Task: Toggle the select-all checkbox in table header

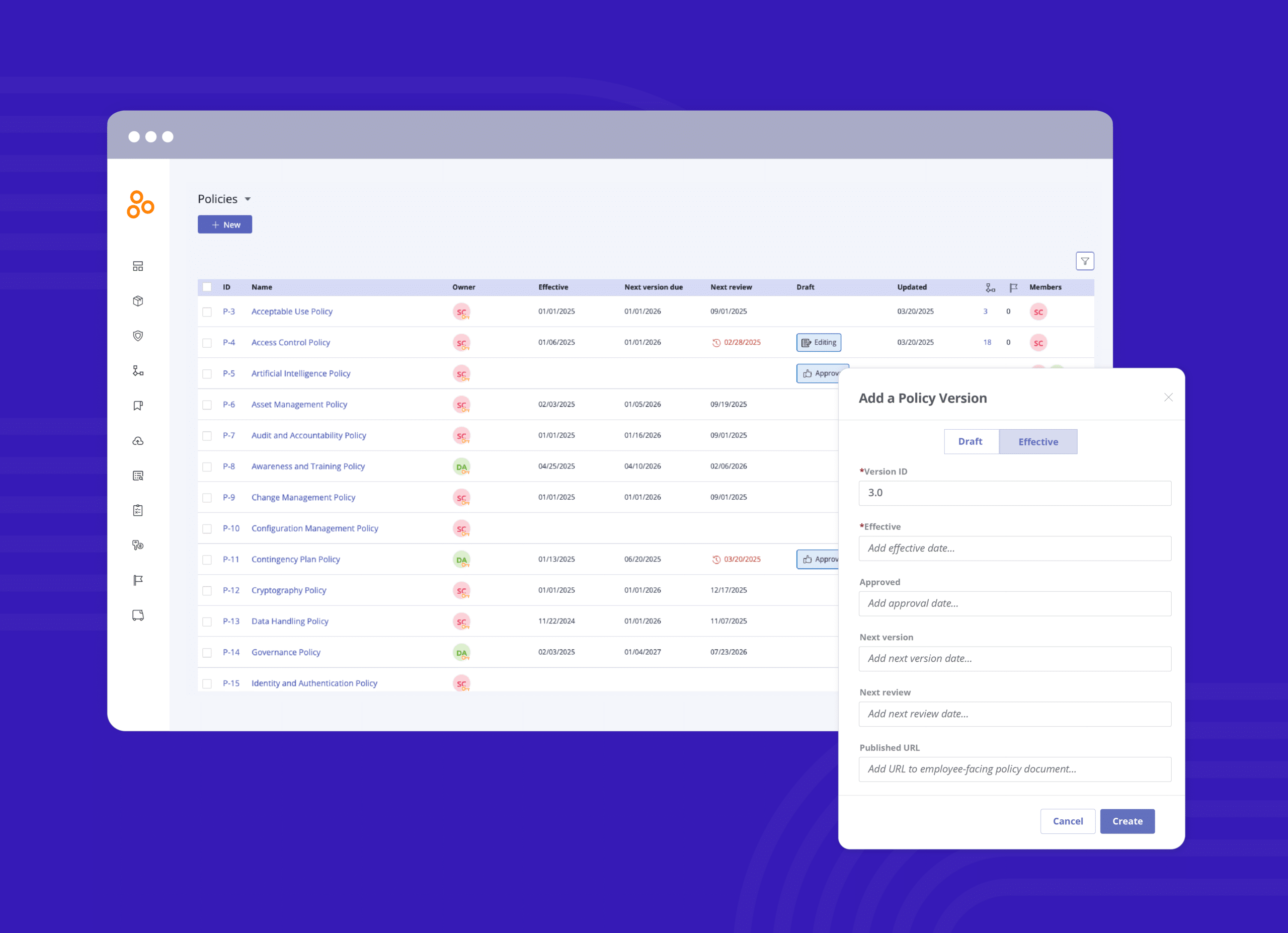Action: [207, 287]
